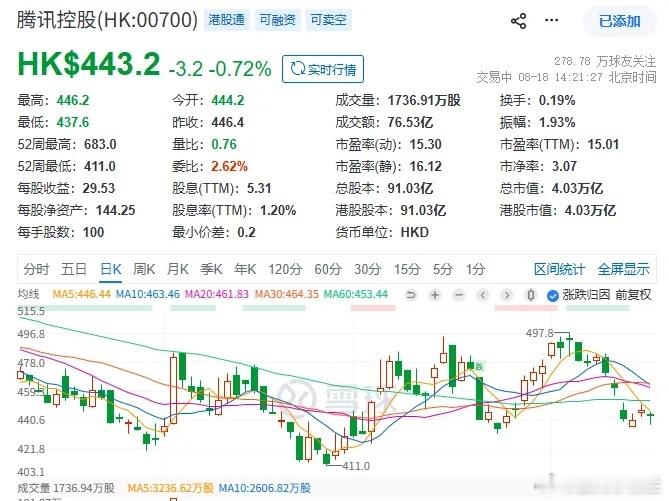Image resolution: width=669 pixels, height=501 pixels.
Task: Switch to 15分 interval tab
Action: click(407, 269)
